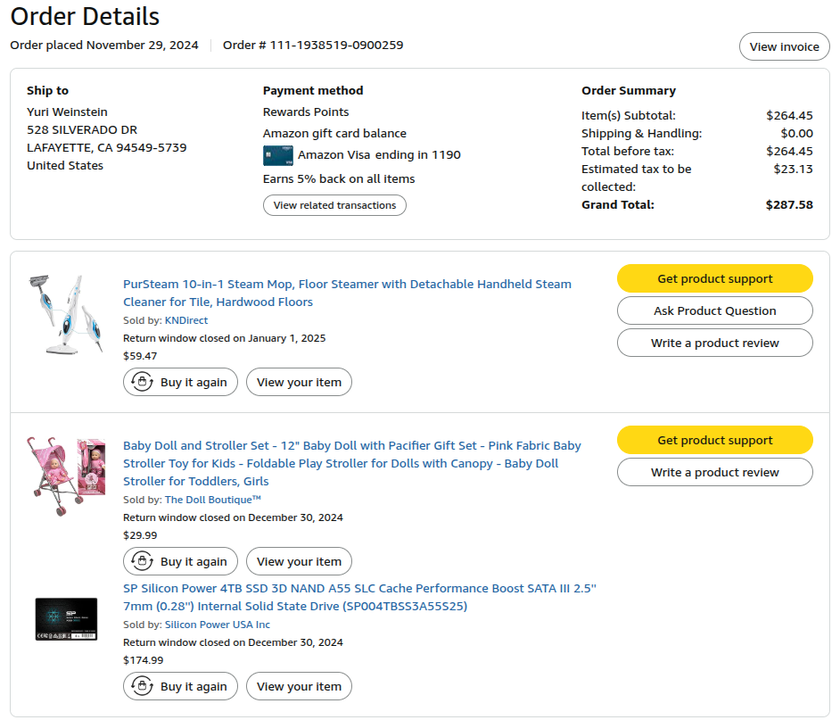Click the doll stroller Buy it again icon
Image resolution: width=840 pixels, height=720 pixels.
pos(142,562)
